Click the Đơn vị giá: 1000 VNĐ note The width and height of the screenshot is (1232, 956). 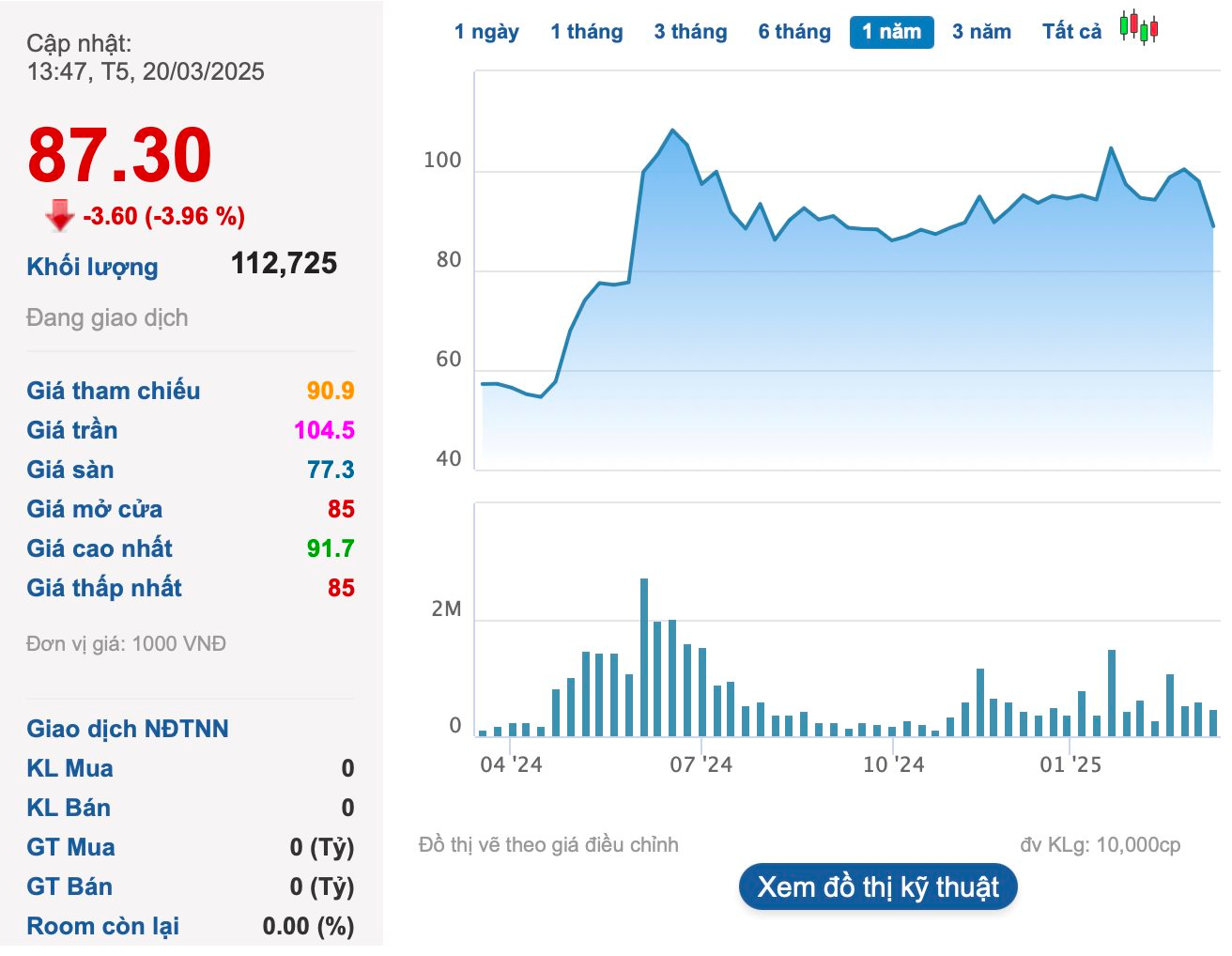126,644
